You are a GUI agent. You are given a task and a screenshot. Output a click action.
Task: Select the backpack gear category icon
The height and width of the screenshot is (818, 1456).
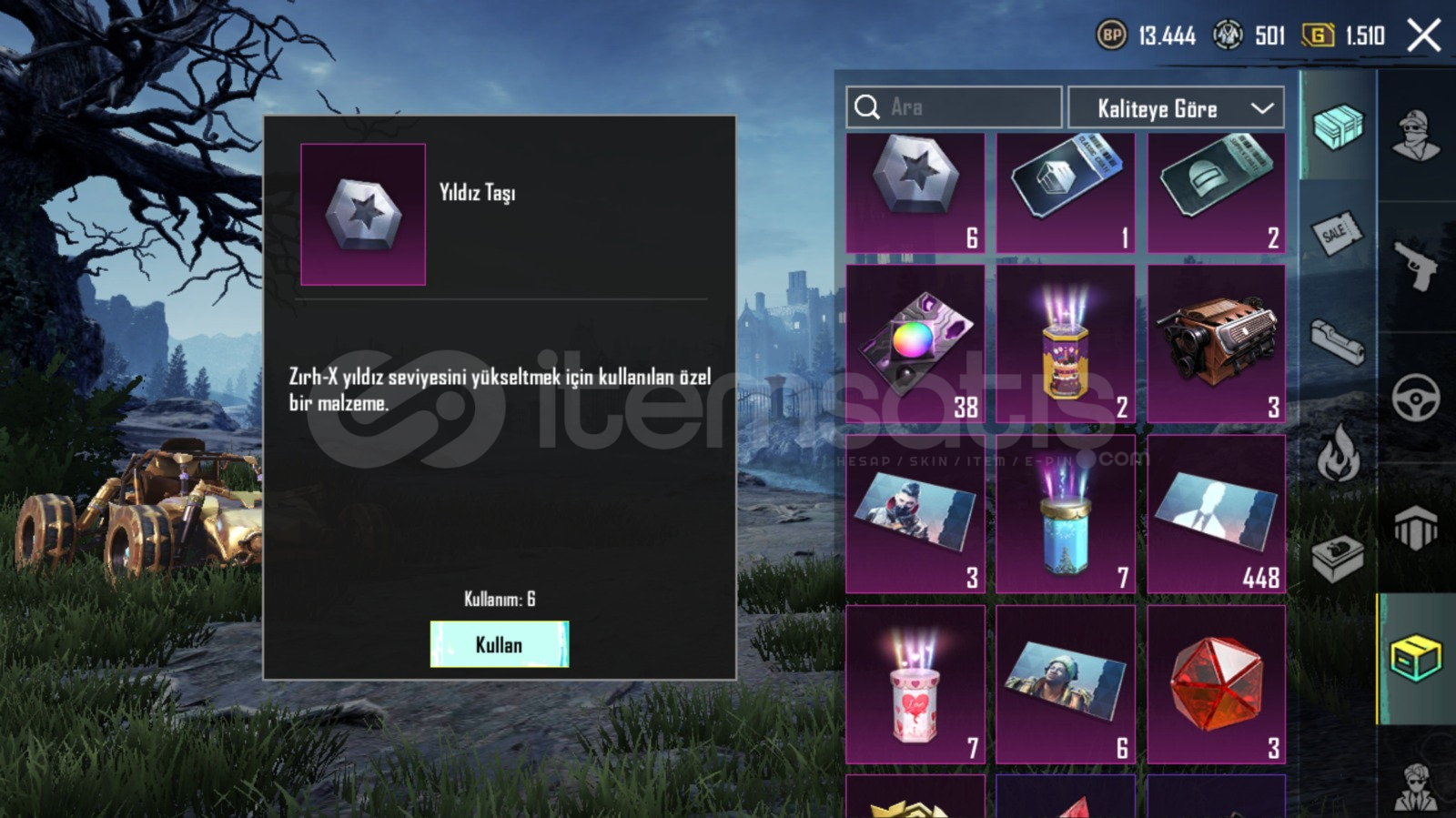[x=1416, y=527]
